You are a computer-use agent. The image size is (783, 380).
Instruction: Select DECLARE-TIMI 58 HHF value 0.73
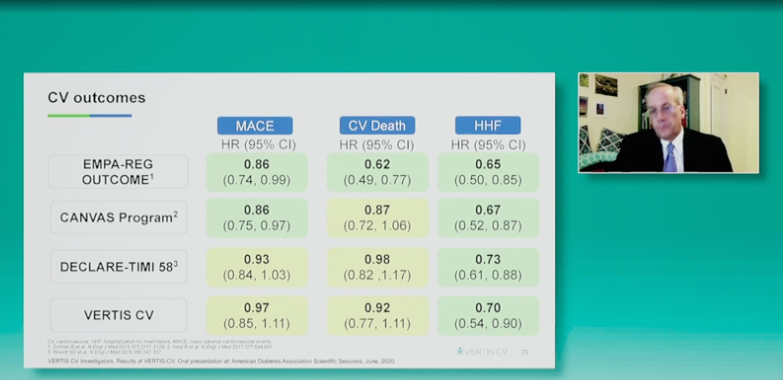(488, 259)
